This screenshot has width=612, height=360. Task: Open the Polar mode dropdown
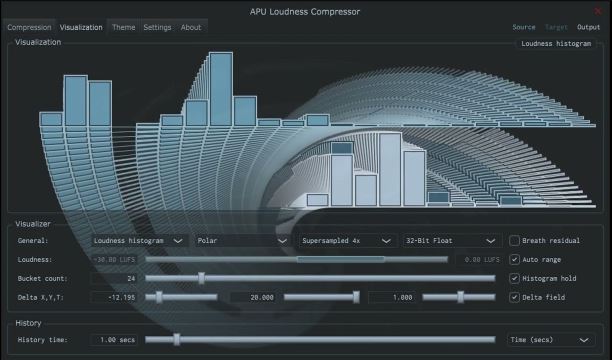(242, 241)
